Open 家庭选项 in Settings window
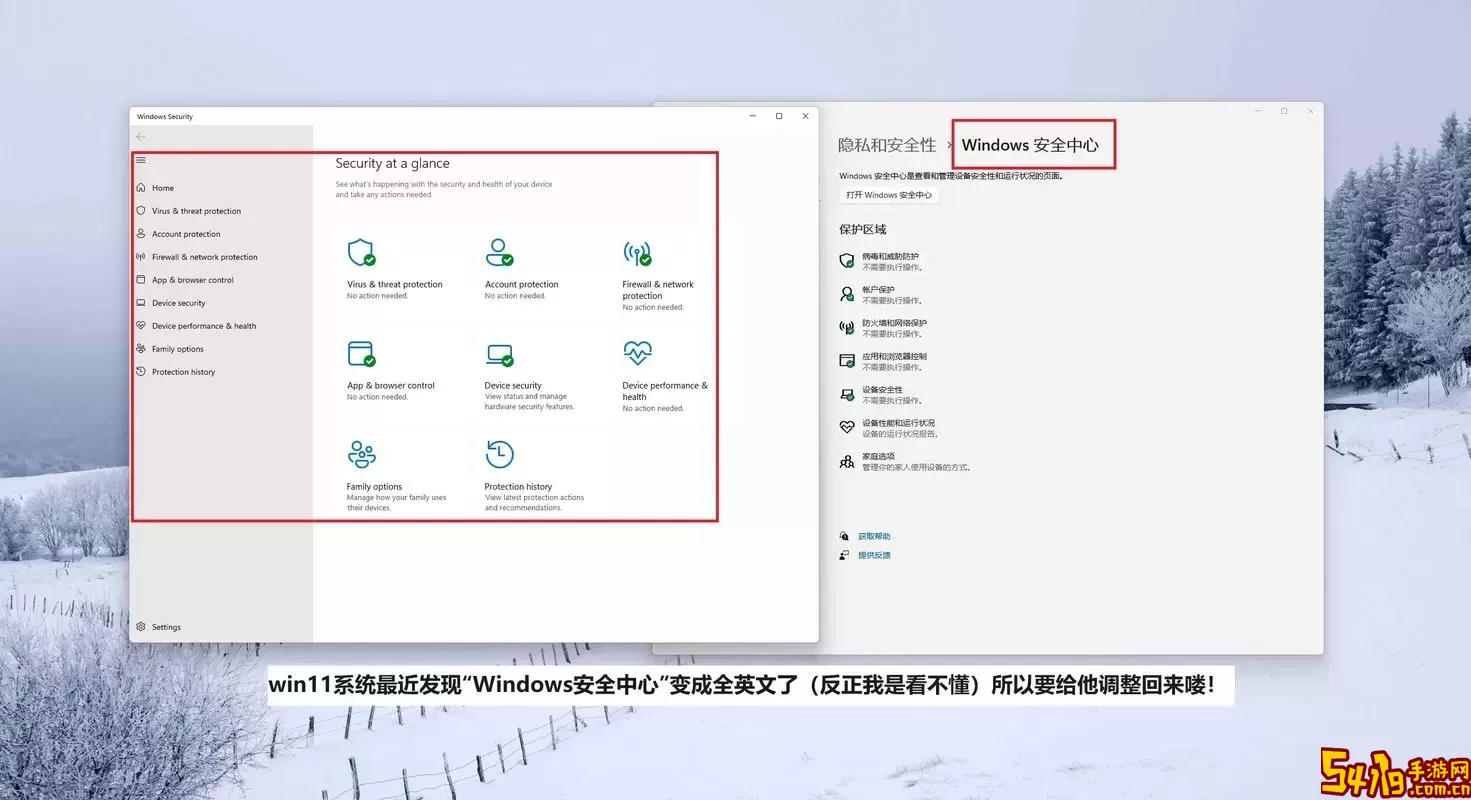The width and height of the screenshot is (1471, 800). [878, 456]
